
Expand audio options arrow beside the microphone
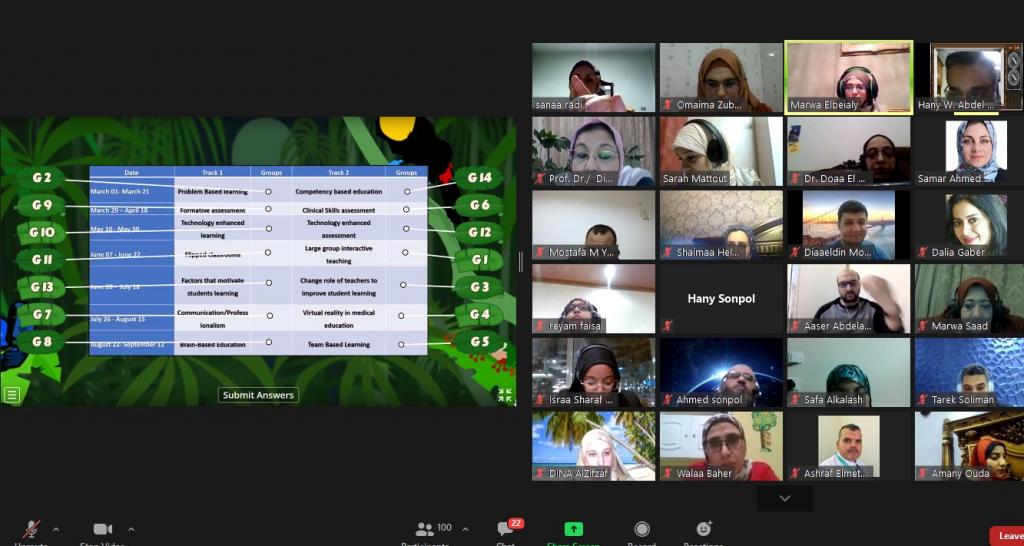(x=56, y=530)
